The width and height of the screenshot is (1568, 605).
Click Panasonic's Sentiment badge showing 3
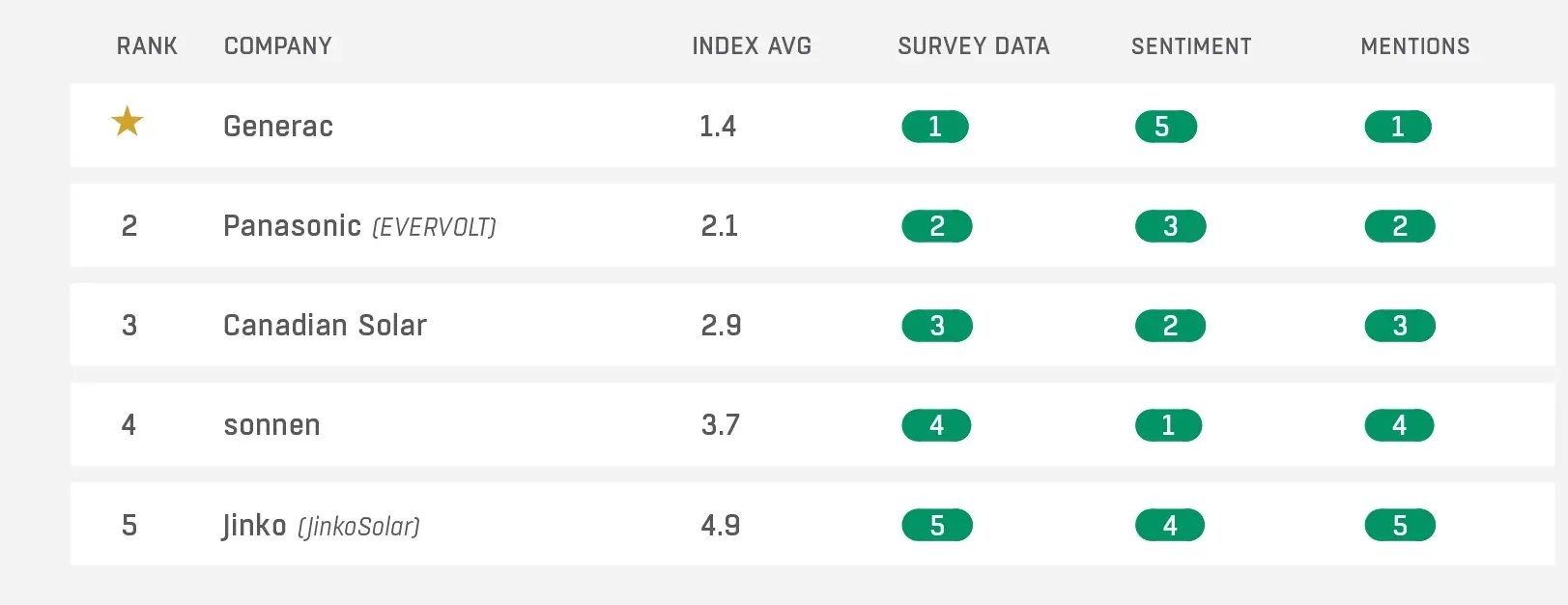tap(1170, 226)
